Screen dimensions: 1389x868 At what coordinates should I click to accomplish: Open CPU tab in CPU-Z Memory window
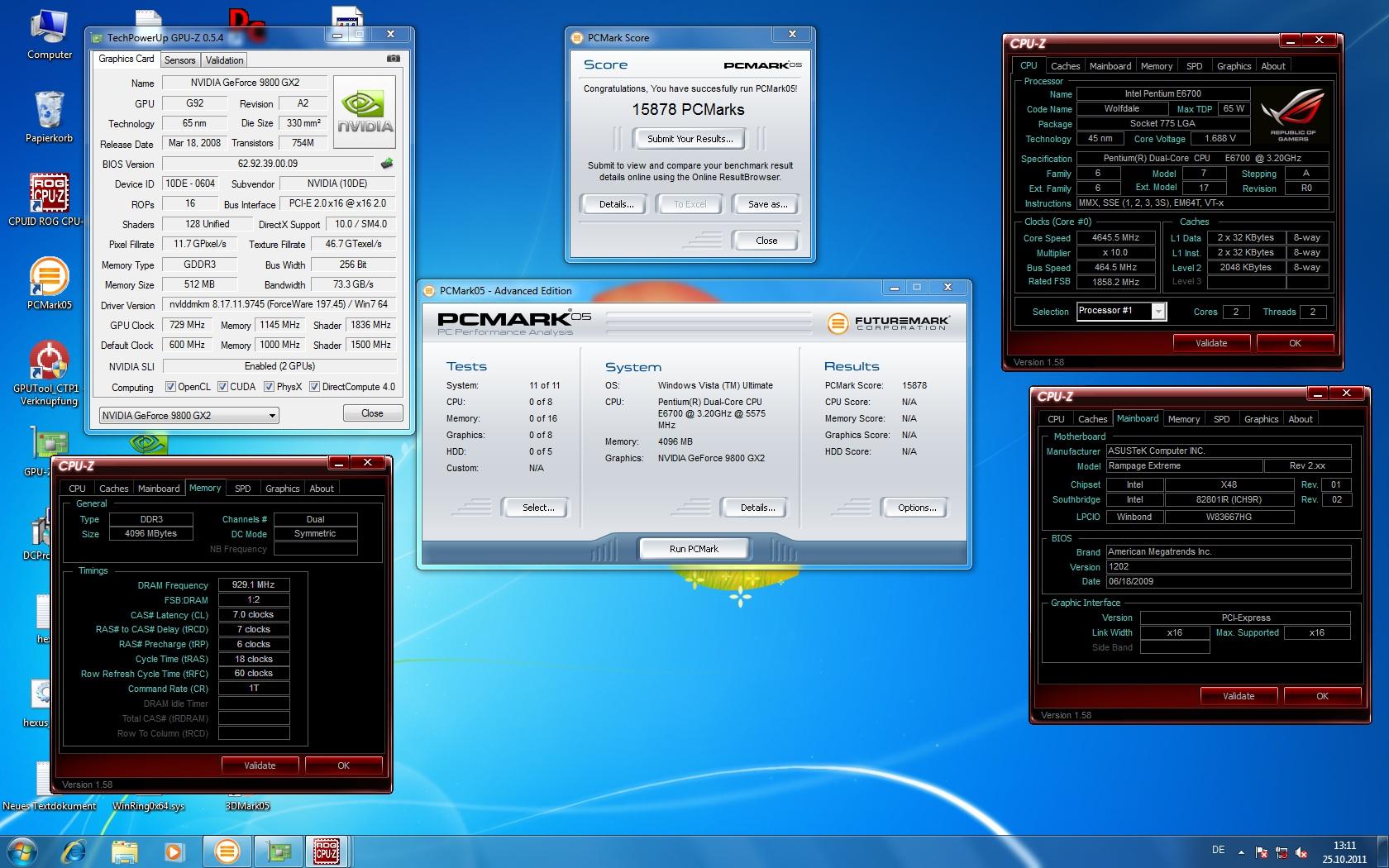coord(77,489)
